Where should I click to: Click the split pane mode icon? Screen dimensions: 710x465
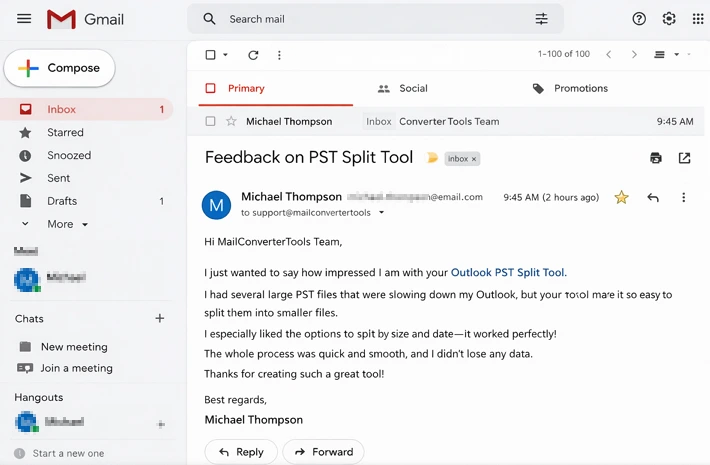click(659, 55)
